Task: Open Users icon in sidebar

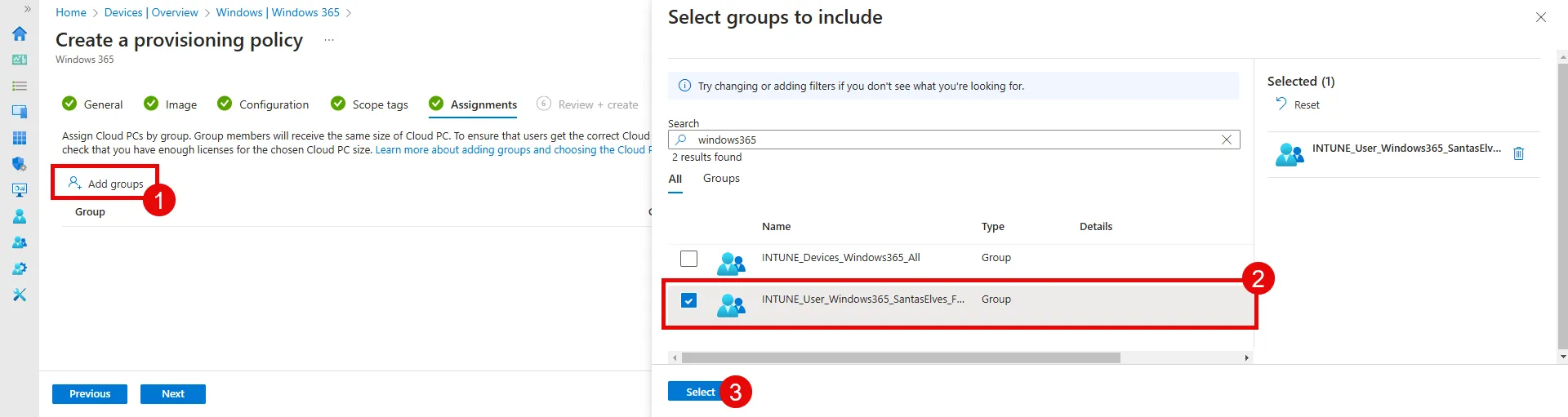Action: click(20, 216)
